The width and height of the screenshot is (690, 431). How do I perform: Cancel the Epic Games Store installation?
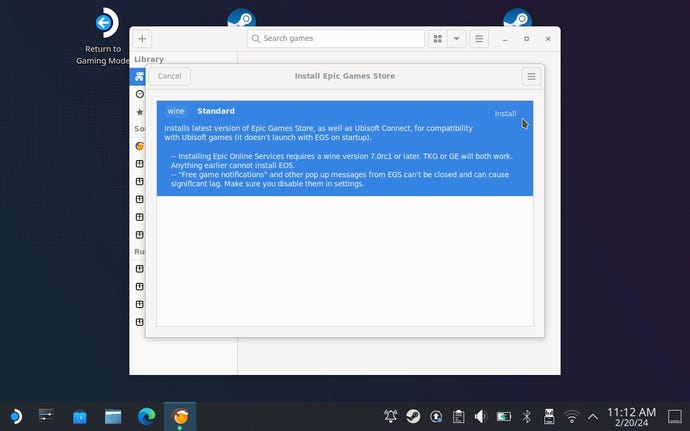coord(170,76)
